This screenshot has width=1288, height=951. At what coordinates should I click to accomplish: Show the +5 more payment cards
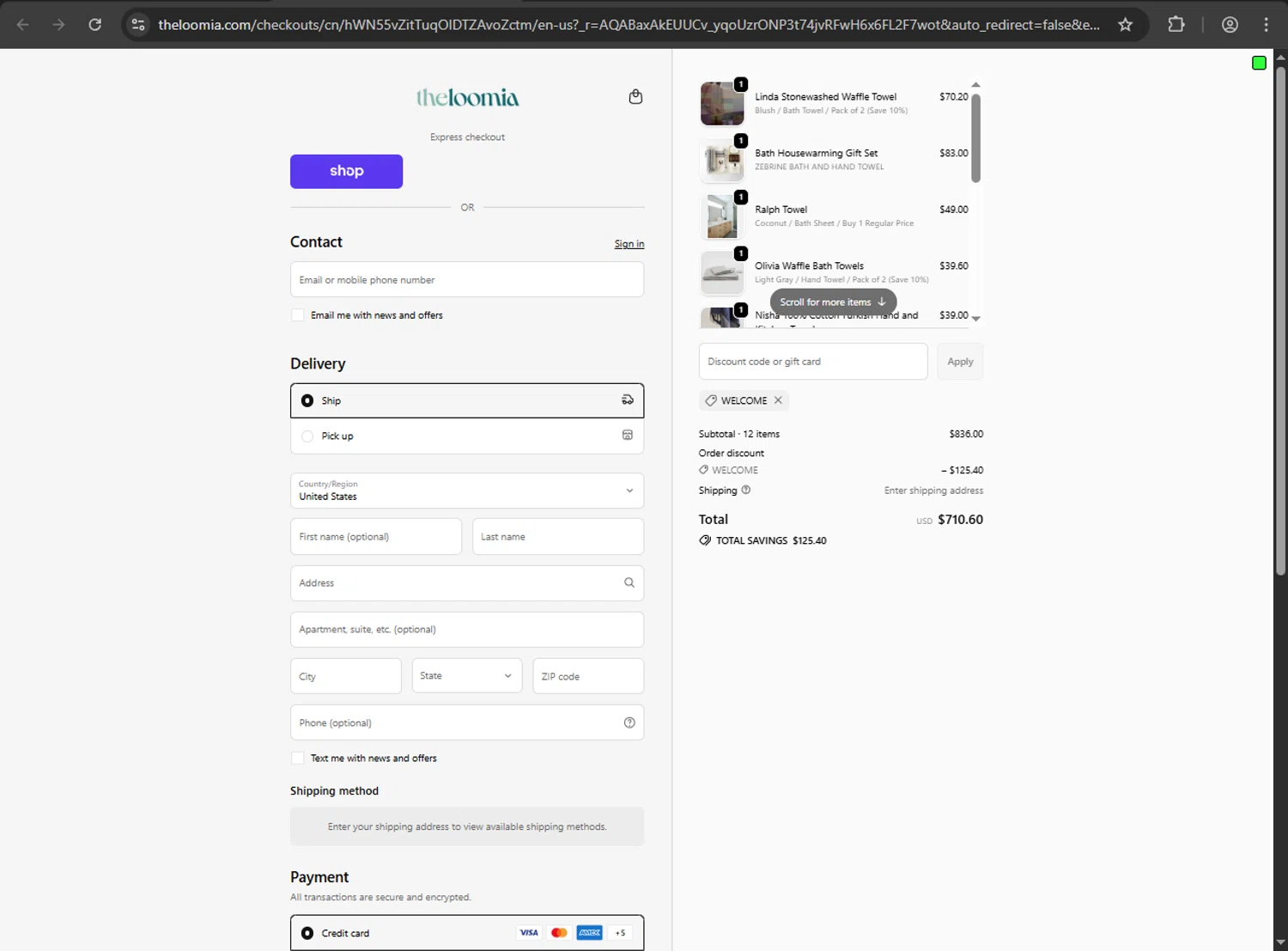point(620,933)
